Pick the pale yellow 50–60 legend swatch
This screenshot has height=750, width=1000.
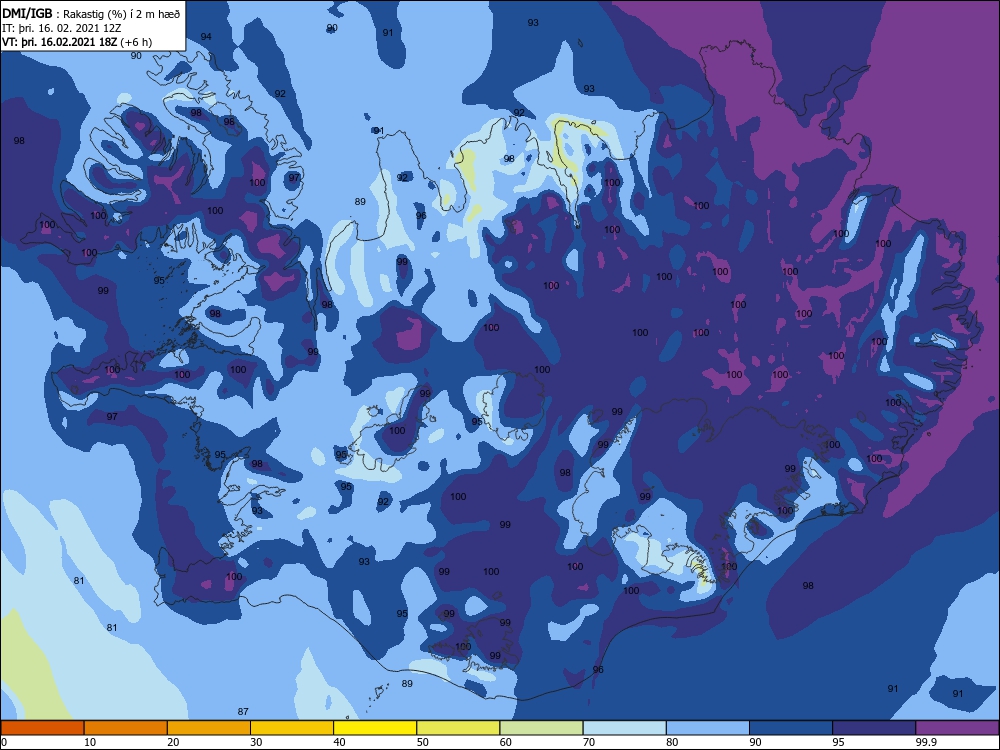[x=458, y=728]
